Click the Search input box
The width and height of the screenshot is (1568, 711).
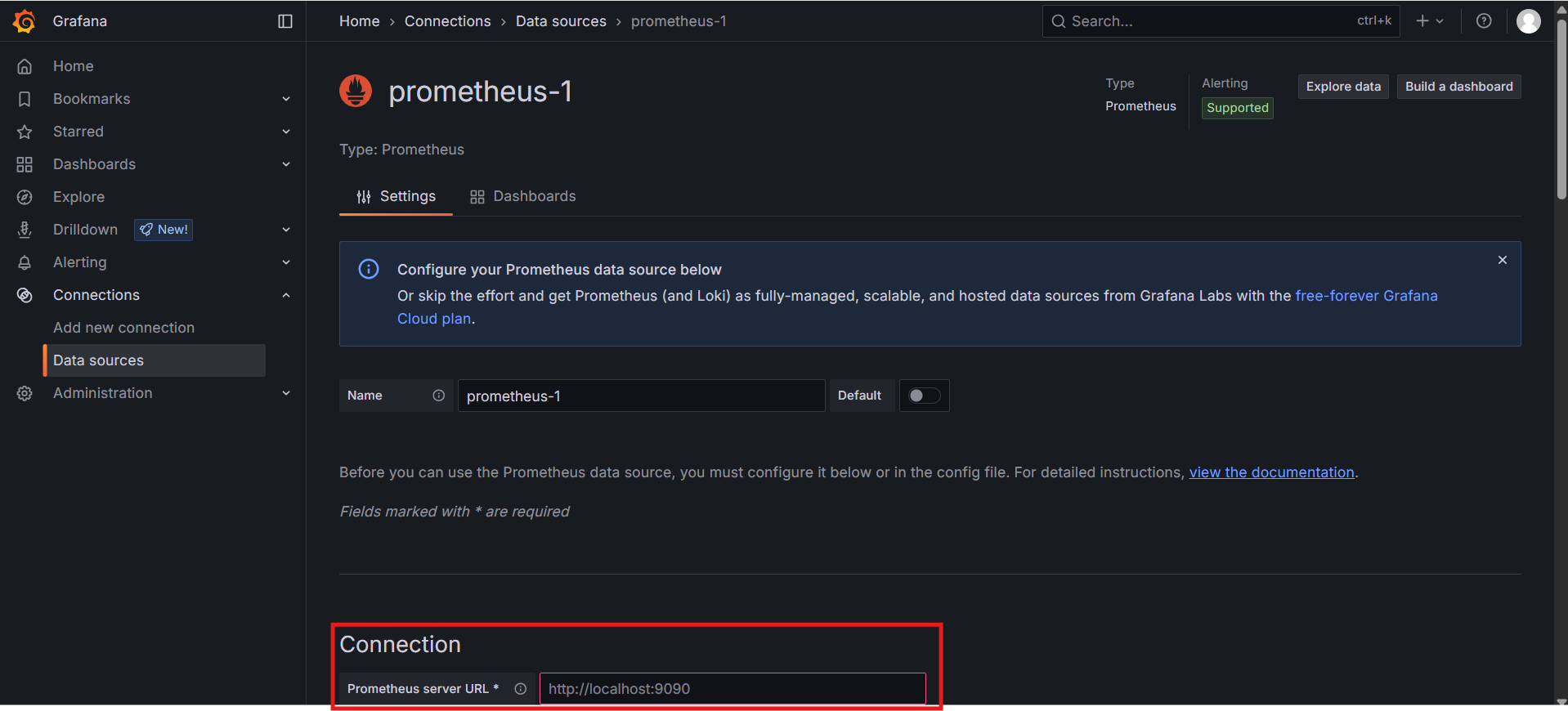1221,21
